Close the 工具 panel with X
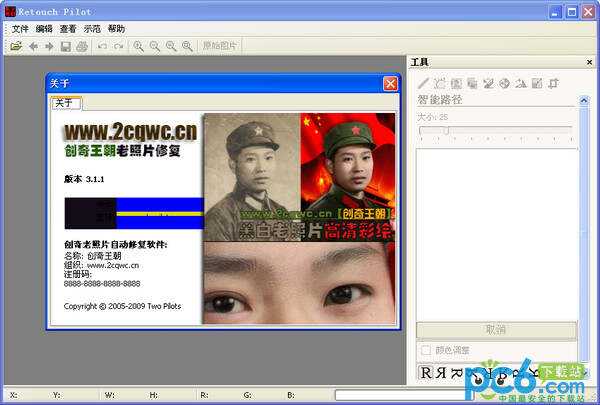Image resolution: width=600 pixels, height=405 pixels. 589,62
